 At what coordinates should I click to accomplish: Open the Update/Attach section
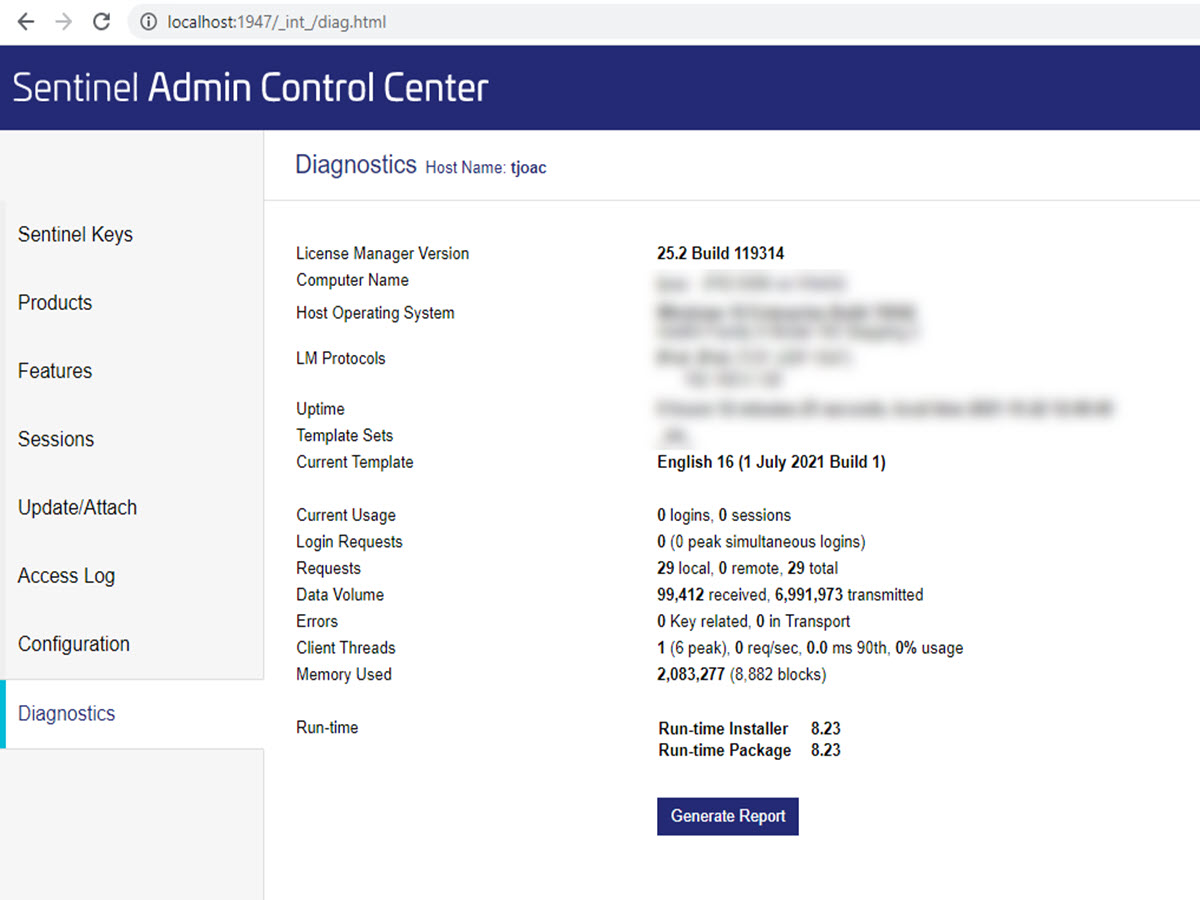click(77, 507)
